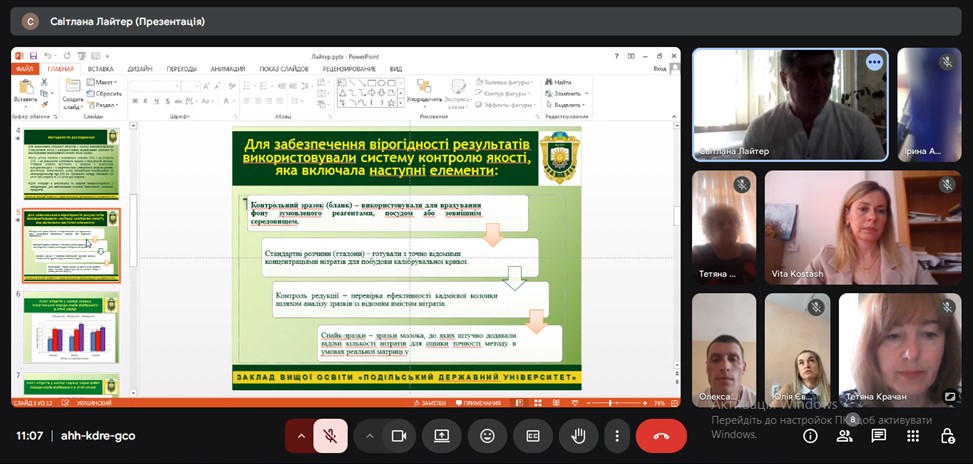The width and height of the screenshot is (973, 464).
Task: Toggle the camera on or off
Action: point(398,436)
